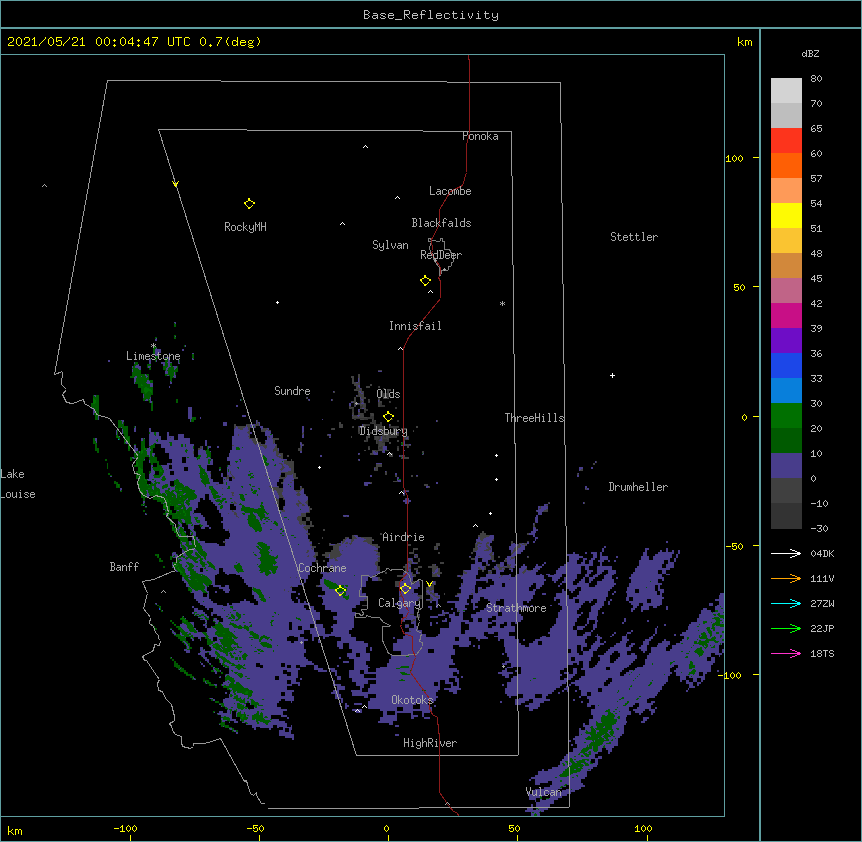Viewport: 862px width, 842px height.
Task: Click the Calgary city label
Action: click(399, 603)
